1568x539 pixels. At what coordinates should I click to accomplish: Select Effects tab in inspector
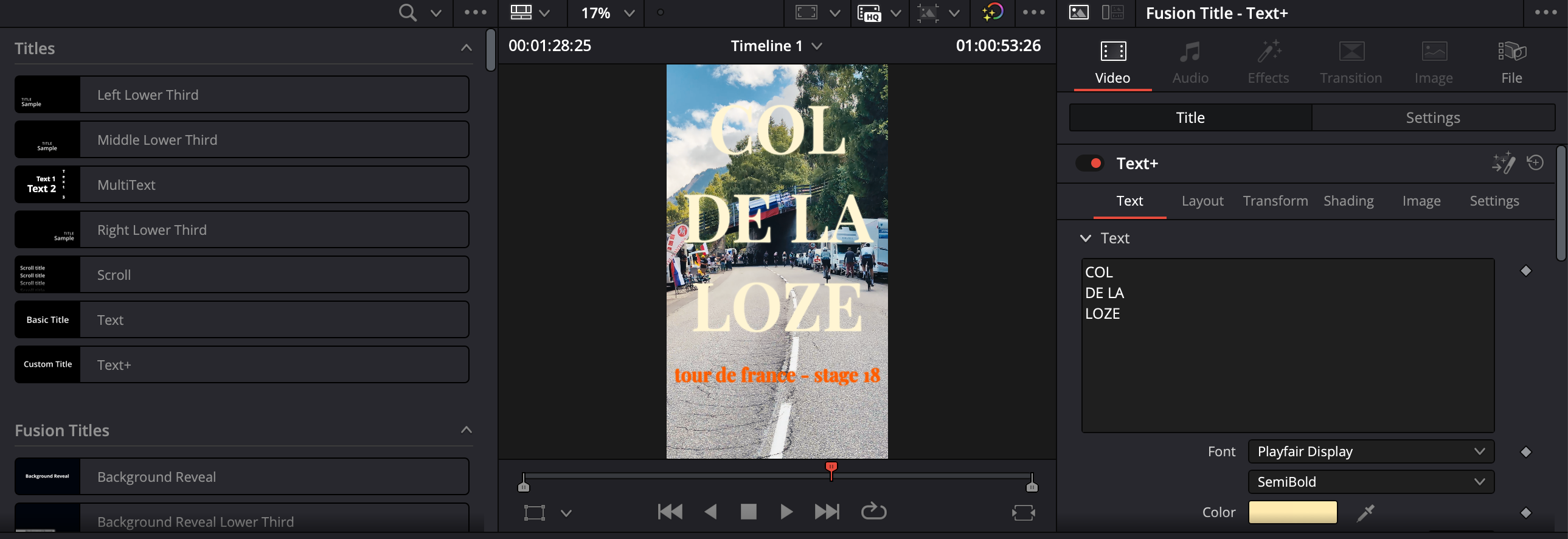click(x=1269, y=63)
